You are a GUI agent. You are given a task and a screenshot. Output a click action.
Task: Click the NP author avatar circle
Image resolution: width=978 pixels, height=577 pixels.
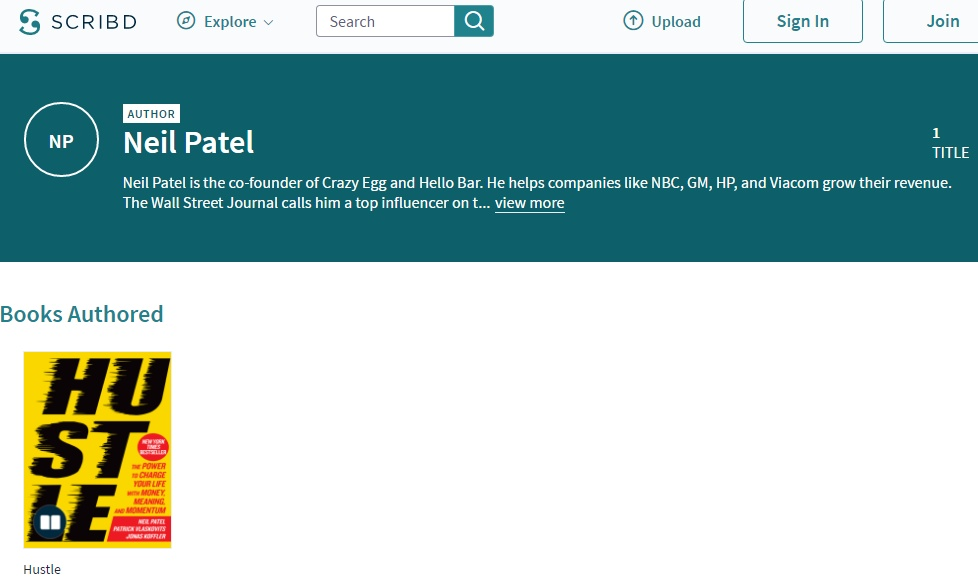(61, 140)
